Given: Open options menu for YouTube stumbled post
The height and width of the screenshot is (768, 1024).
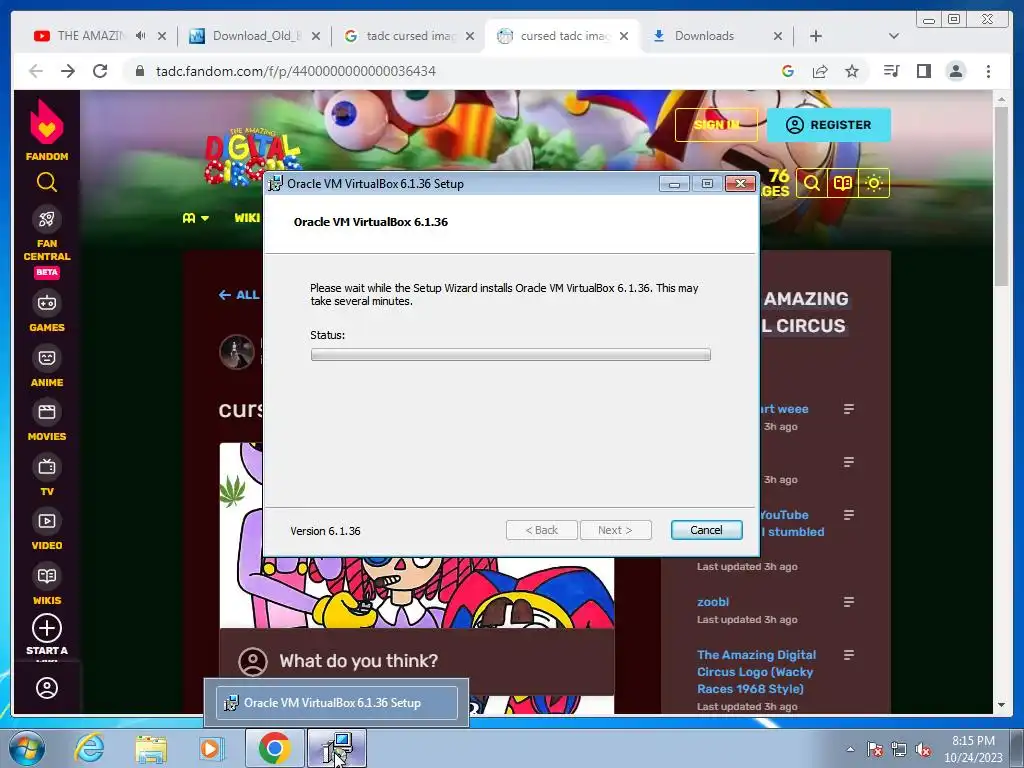Looking at the screenshot, I should [848, 515].
